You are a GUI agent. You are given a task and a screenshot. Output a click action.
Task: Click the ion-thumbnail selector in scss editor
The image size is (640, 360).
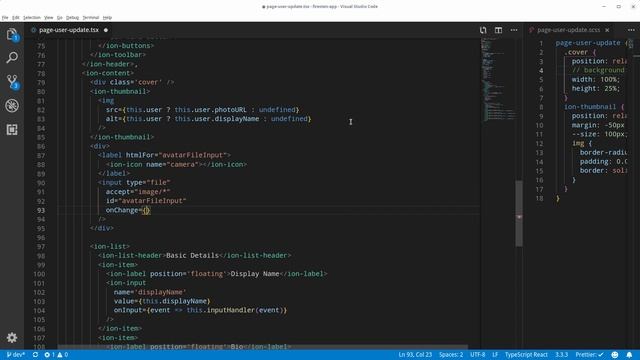coord(590,107)
